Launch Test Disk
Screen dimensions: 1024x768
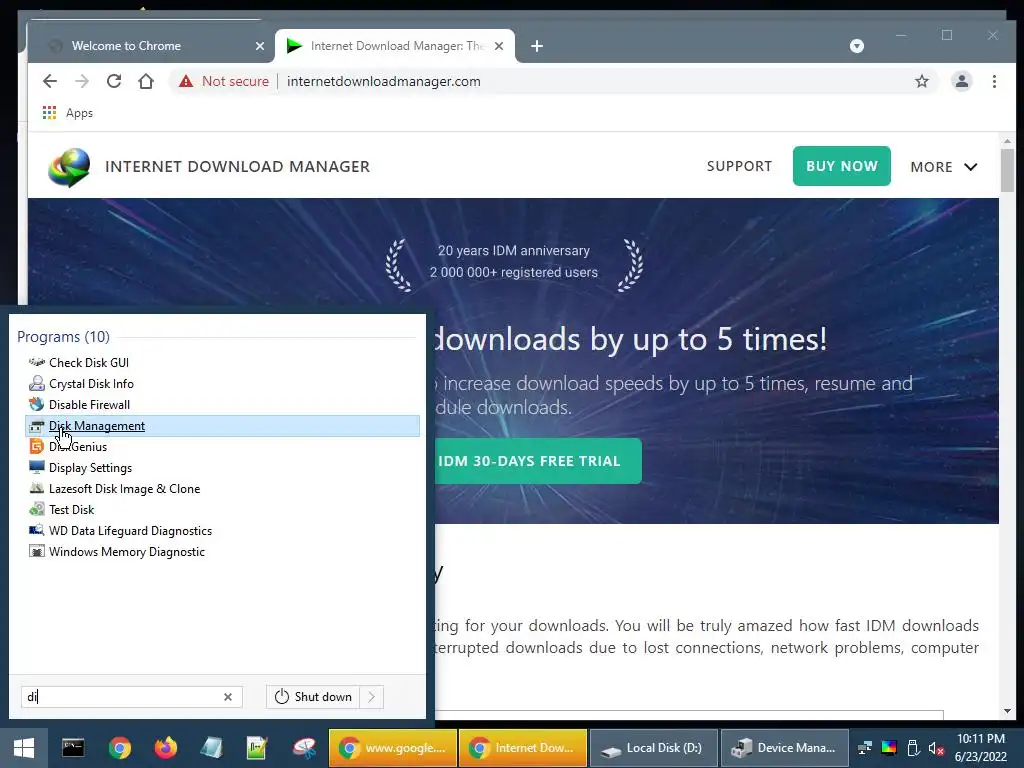pos(71,509)
